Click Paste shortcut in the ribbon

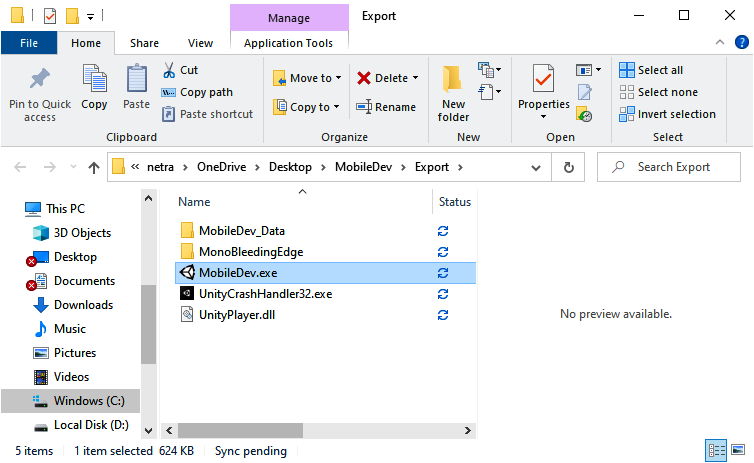(208, 114)
